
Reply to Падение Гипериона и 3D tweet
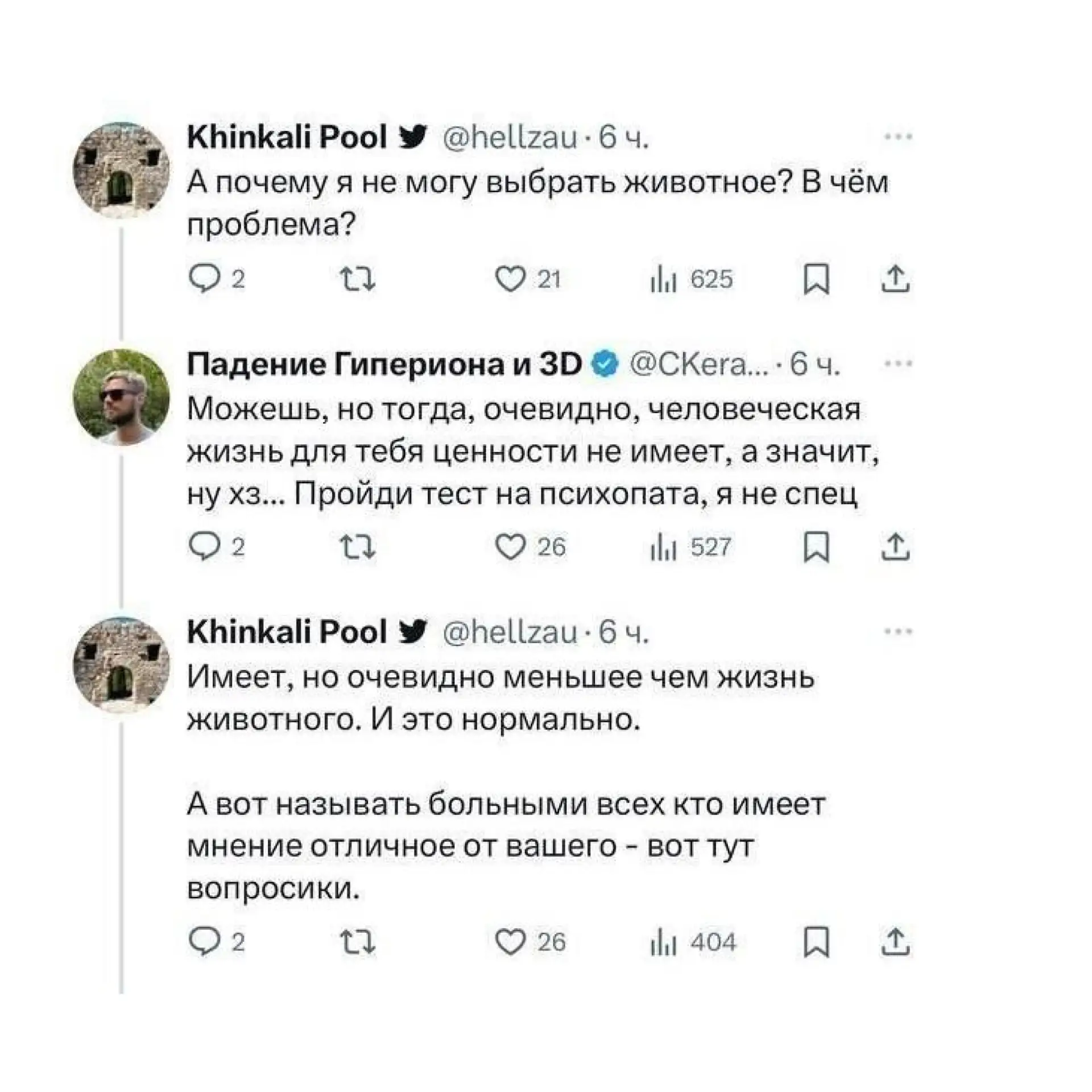pyautogui.click(x=203, y=547)
